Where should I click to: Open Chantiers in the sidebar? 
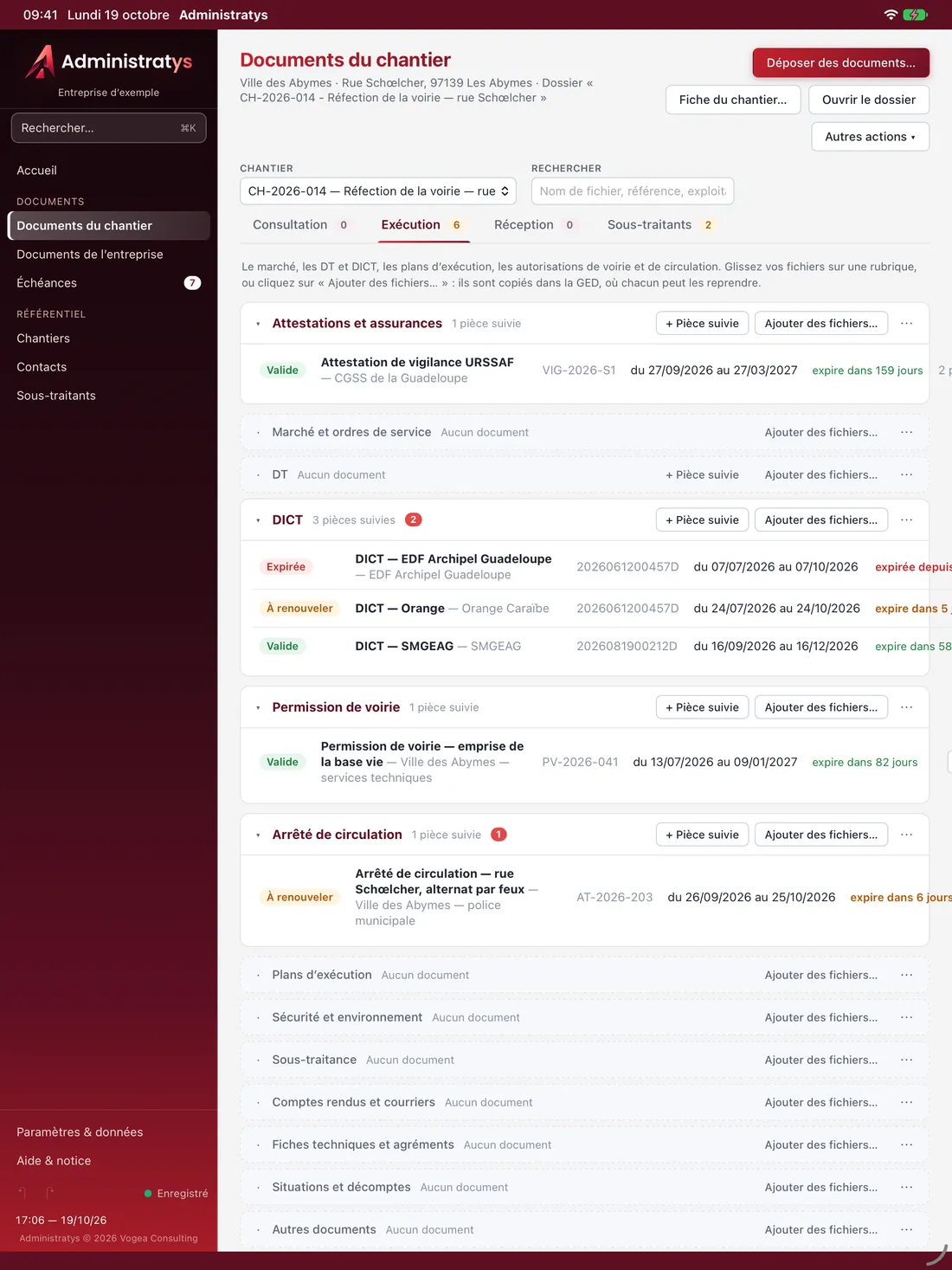(x=109, y=338)
